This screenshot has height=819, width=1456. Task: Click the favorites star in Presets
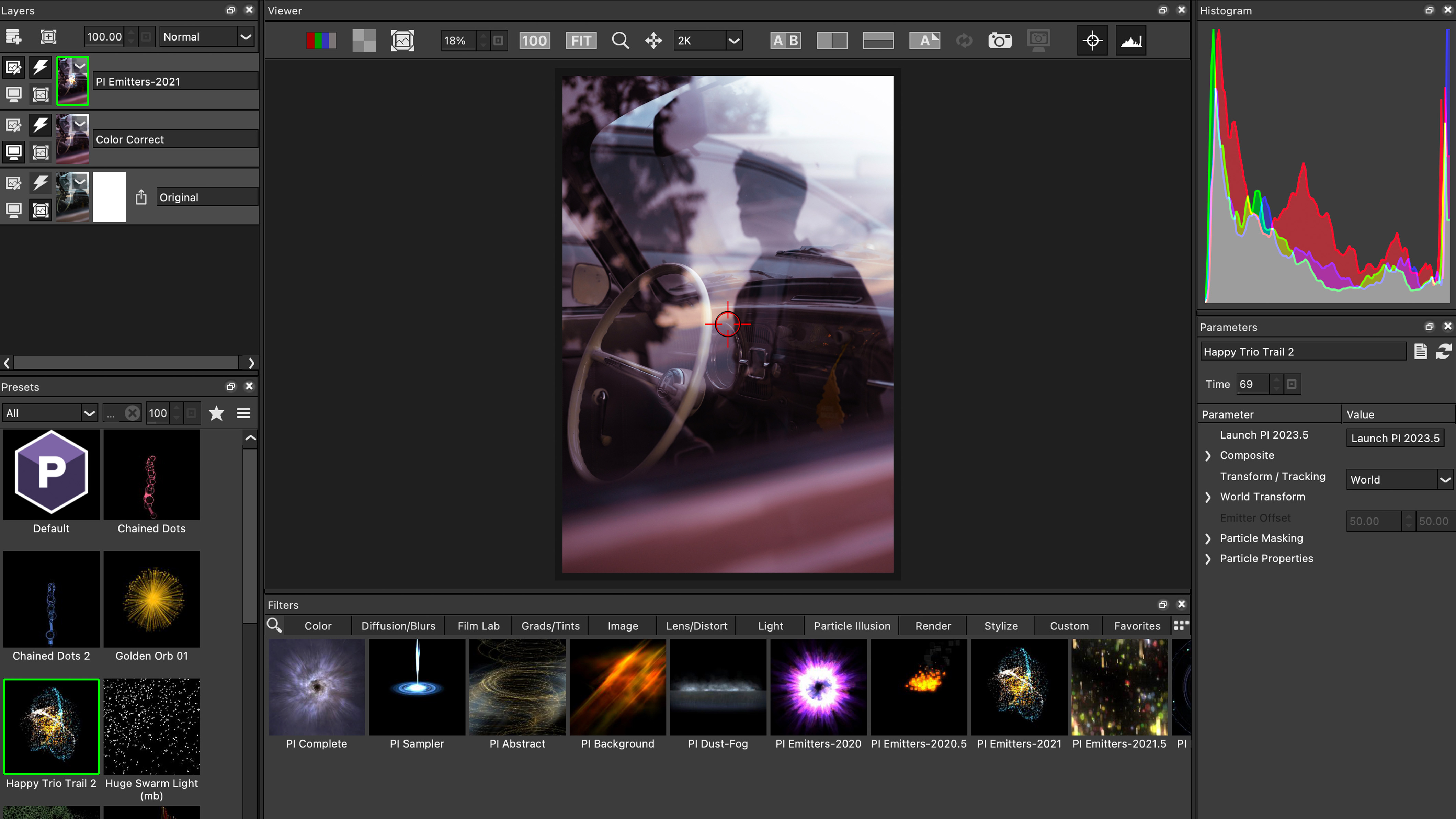tap(216, 413)
